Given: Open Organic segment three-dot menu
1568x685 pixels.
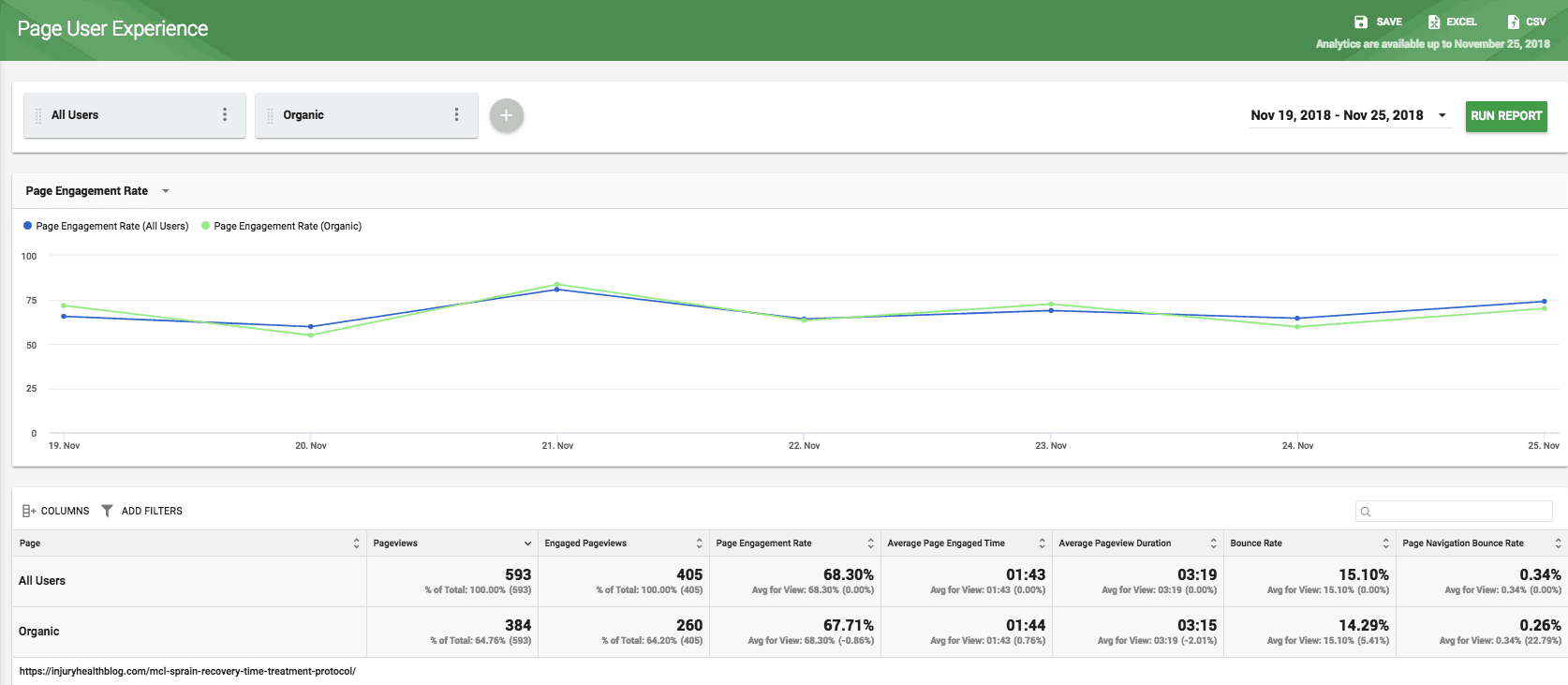Looking at the screenshot, I should [457, 114].
